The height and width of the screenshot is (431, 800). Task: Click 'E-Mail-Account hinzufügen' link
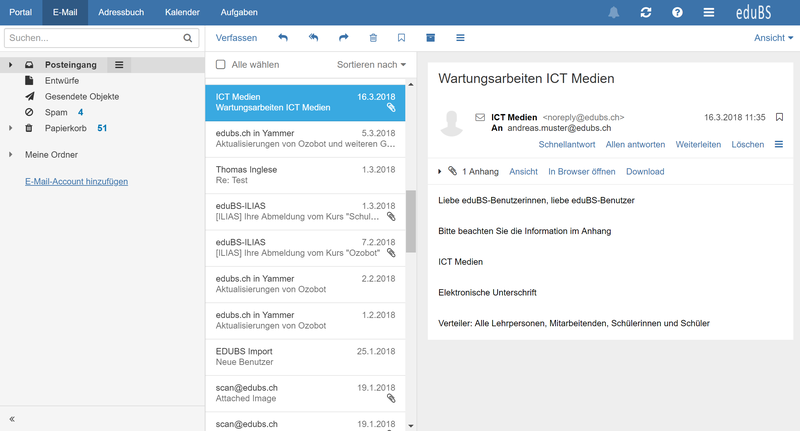(76, 181)
